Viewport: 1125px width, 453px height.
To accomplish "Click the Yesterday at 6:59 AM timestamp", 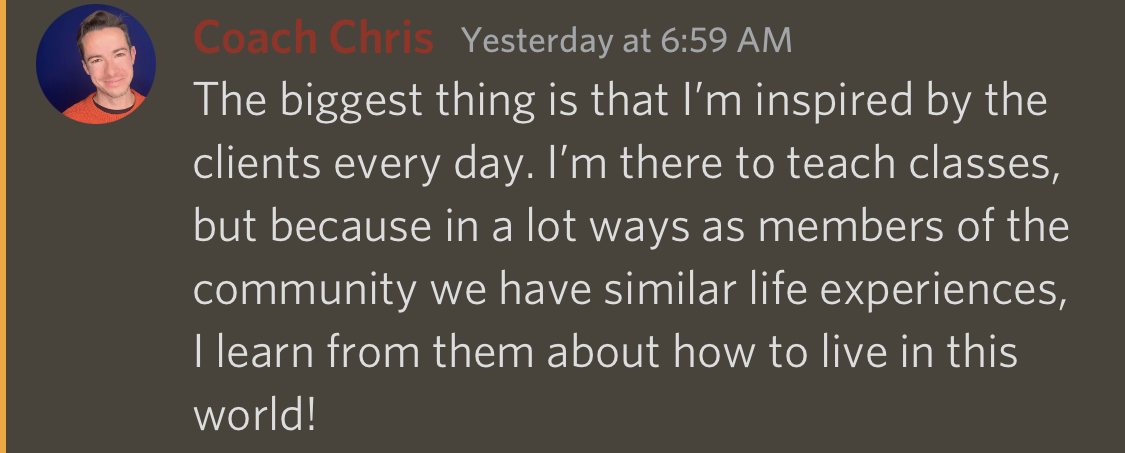I will point(626,39).
